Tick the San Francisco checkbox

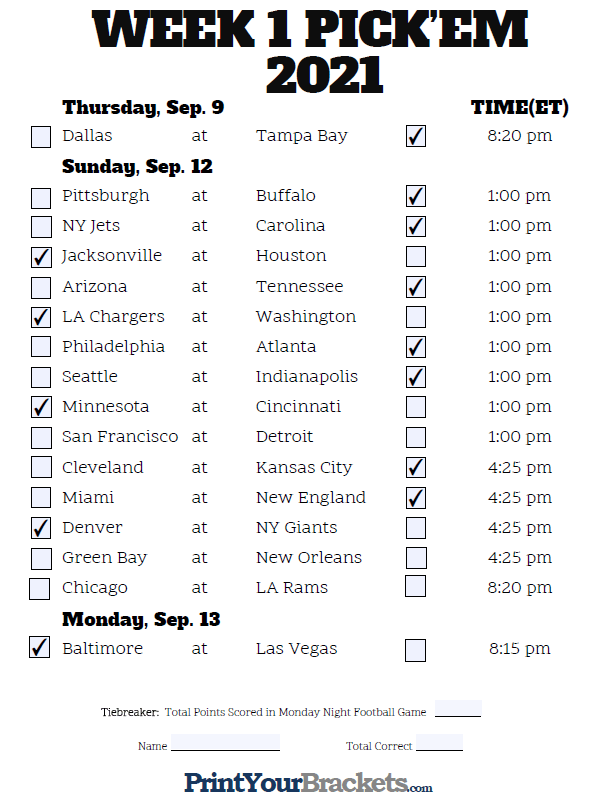click(41, 438)
